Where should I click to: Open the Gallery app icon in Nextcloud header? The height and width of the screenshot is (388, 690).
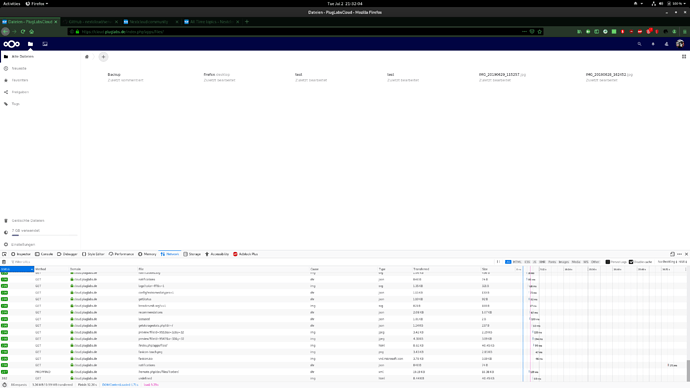pyautogui.click(x=45, y=44)
